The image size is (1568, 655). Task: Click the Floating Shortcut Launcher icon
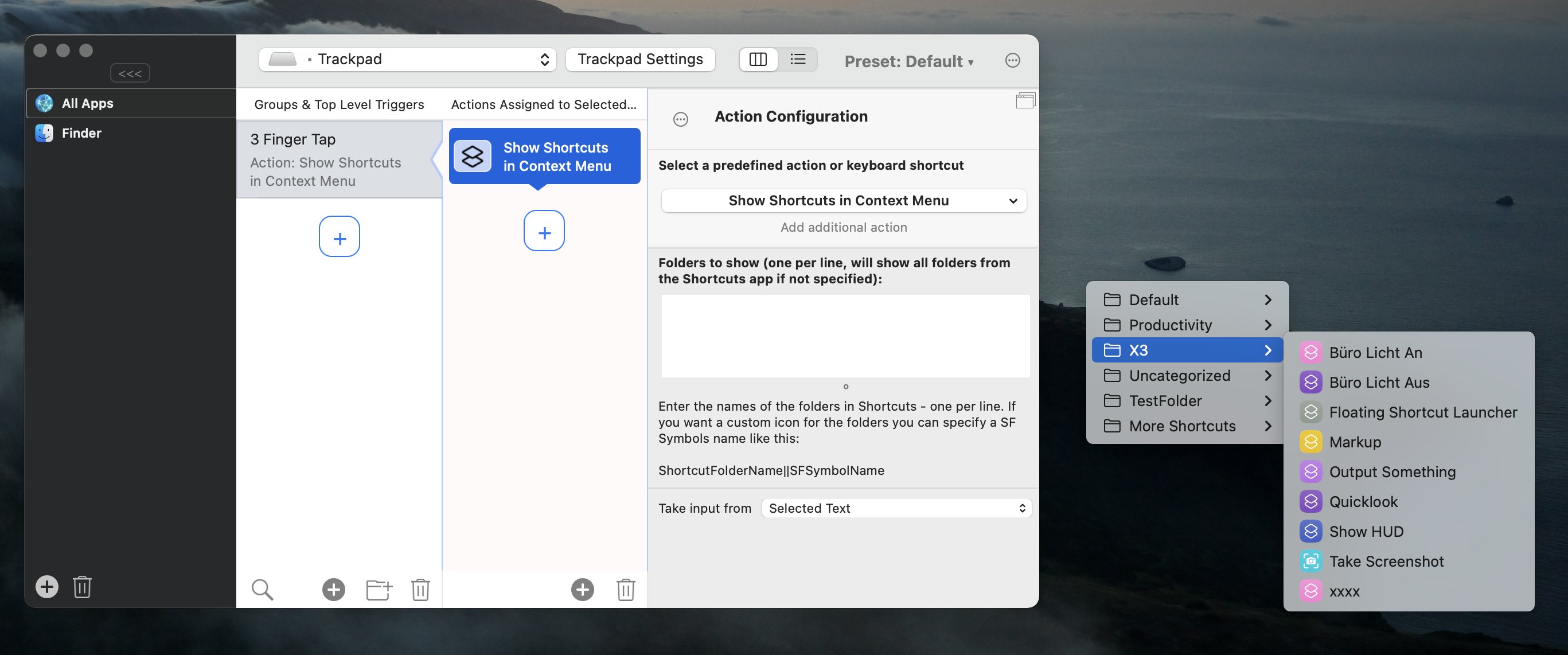[1310, 412]
